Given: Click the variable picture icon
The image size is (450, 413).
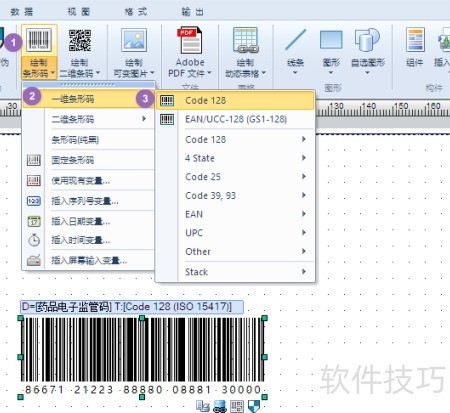Looking at the screenshot, I should [x=134, y=40].
